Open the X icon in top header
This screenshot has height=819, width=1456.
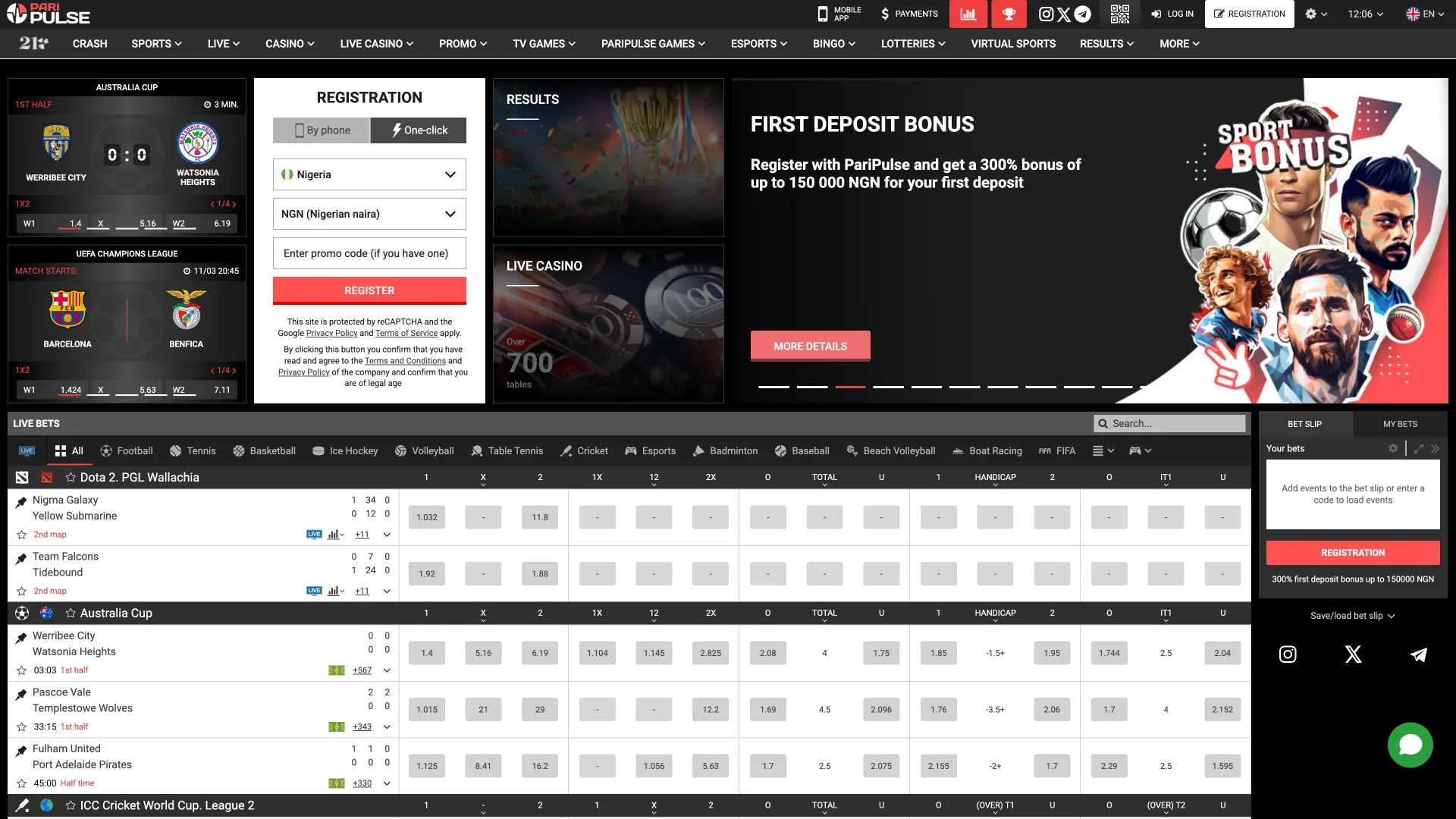(x=1064, y=14)
